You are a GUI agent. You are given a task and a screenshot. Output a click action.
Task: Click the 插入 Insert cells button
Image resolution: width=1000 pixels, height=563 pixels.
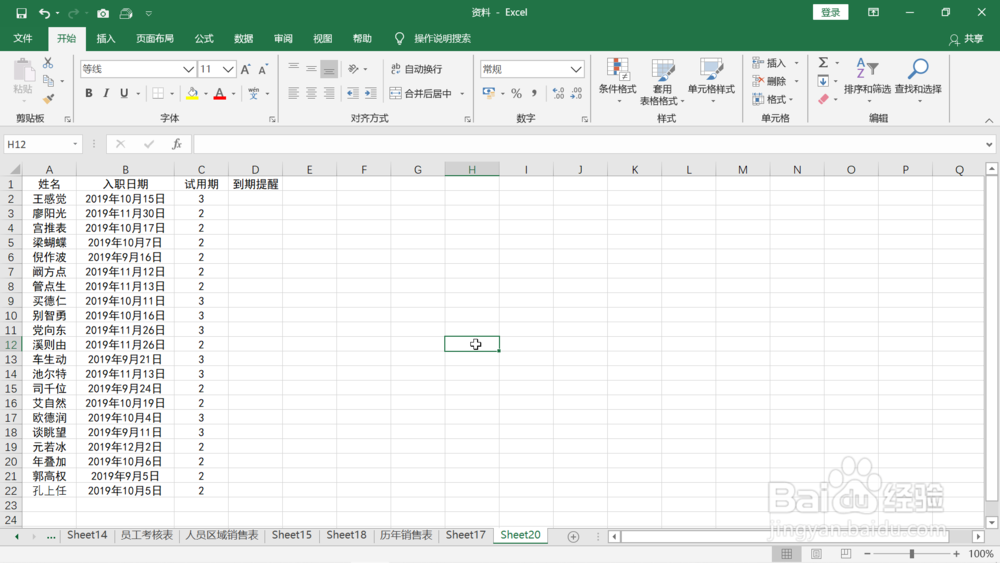[x=769, y=62]
